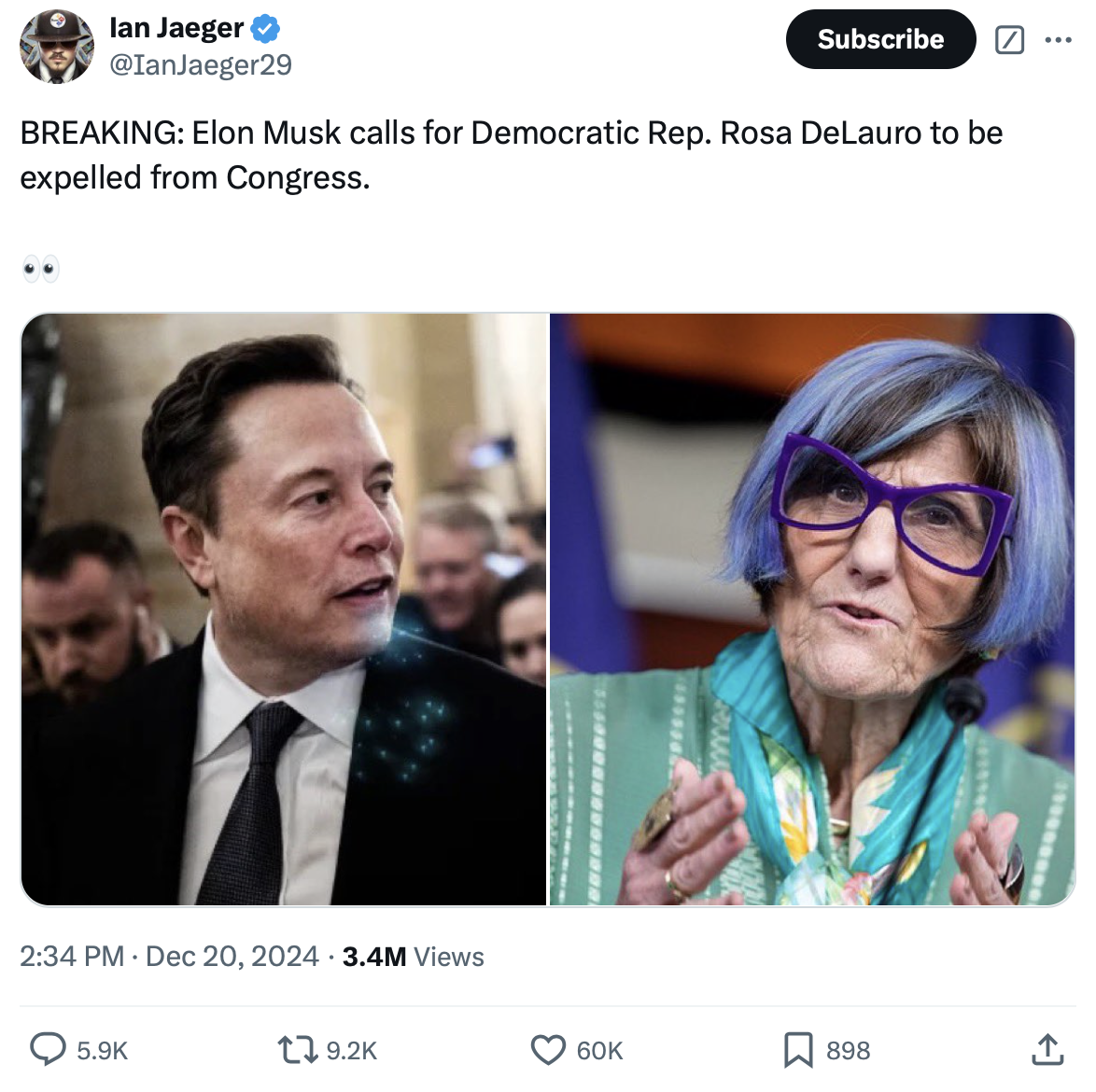View the 3.4M Views analytics
This screenshot has width=1096, height=1092.
tap(413, 957)
